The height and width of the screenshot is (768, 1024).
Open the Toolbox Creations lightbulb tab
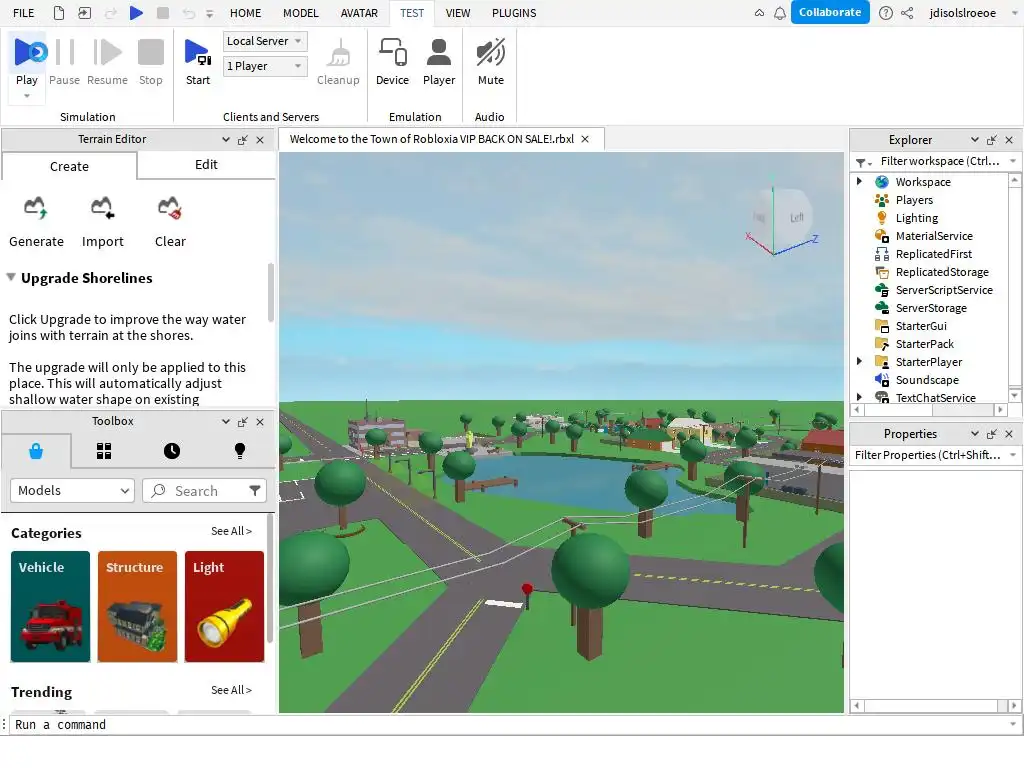point(240,451)
